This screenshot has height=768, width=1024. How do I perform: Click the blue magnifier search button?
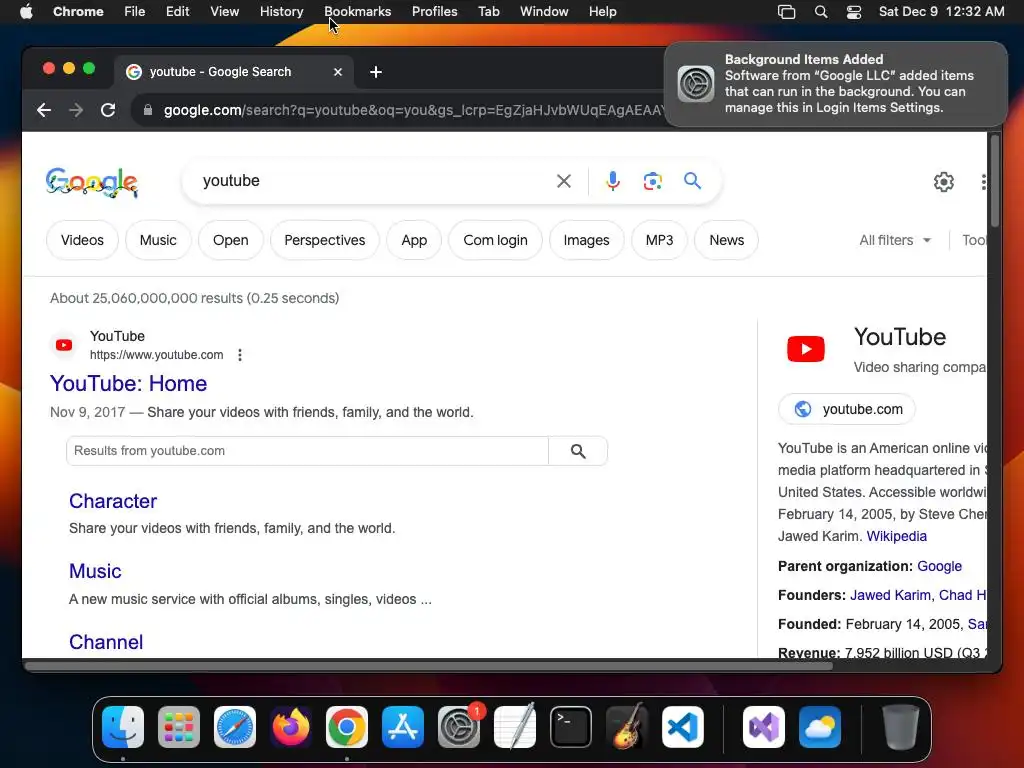click(692, 180)
